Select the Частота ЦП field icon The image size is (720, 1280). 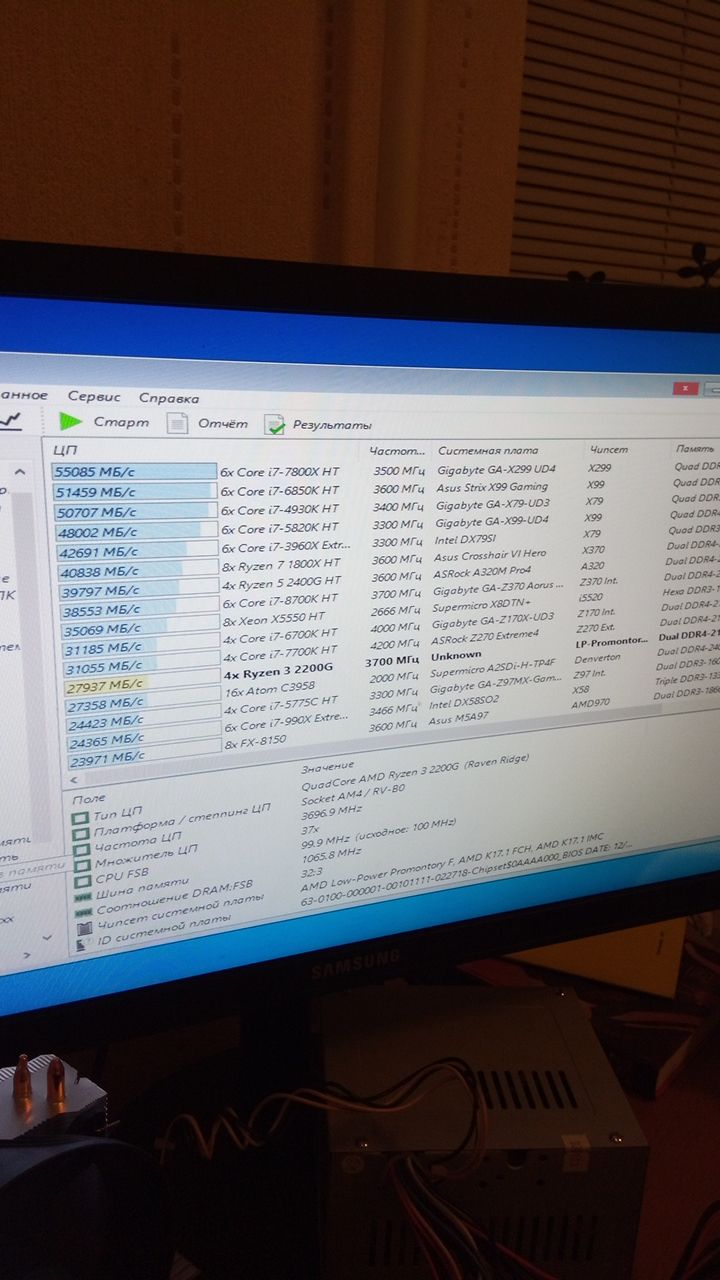[81, 848]
